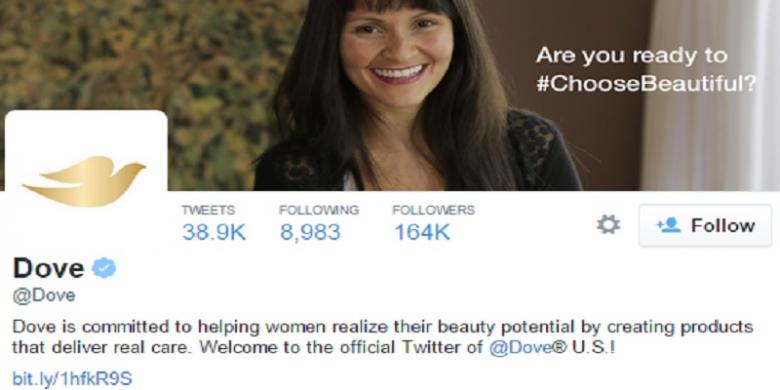This screenshot has height=390, width=780.
Task: Click 'Are you ready to' banner text
Action: [x=631, y=55]
